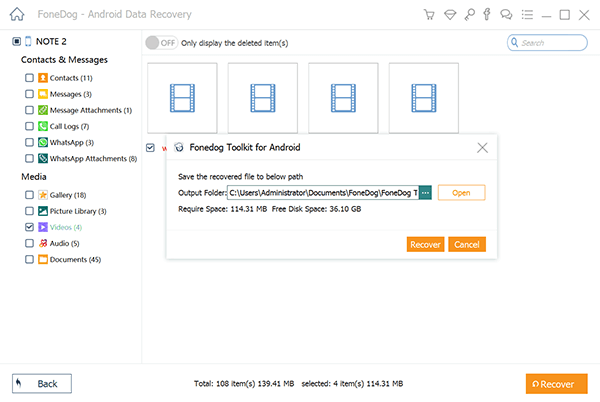This screenshot has width=600, height=402.
Task: Open the Contacts (11) category label
Action: tap(71, 78)
